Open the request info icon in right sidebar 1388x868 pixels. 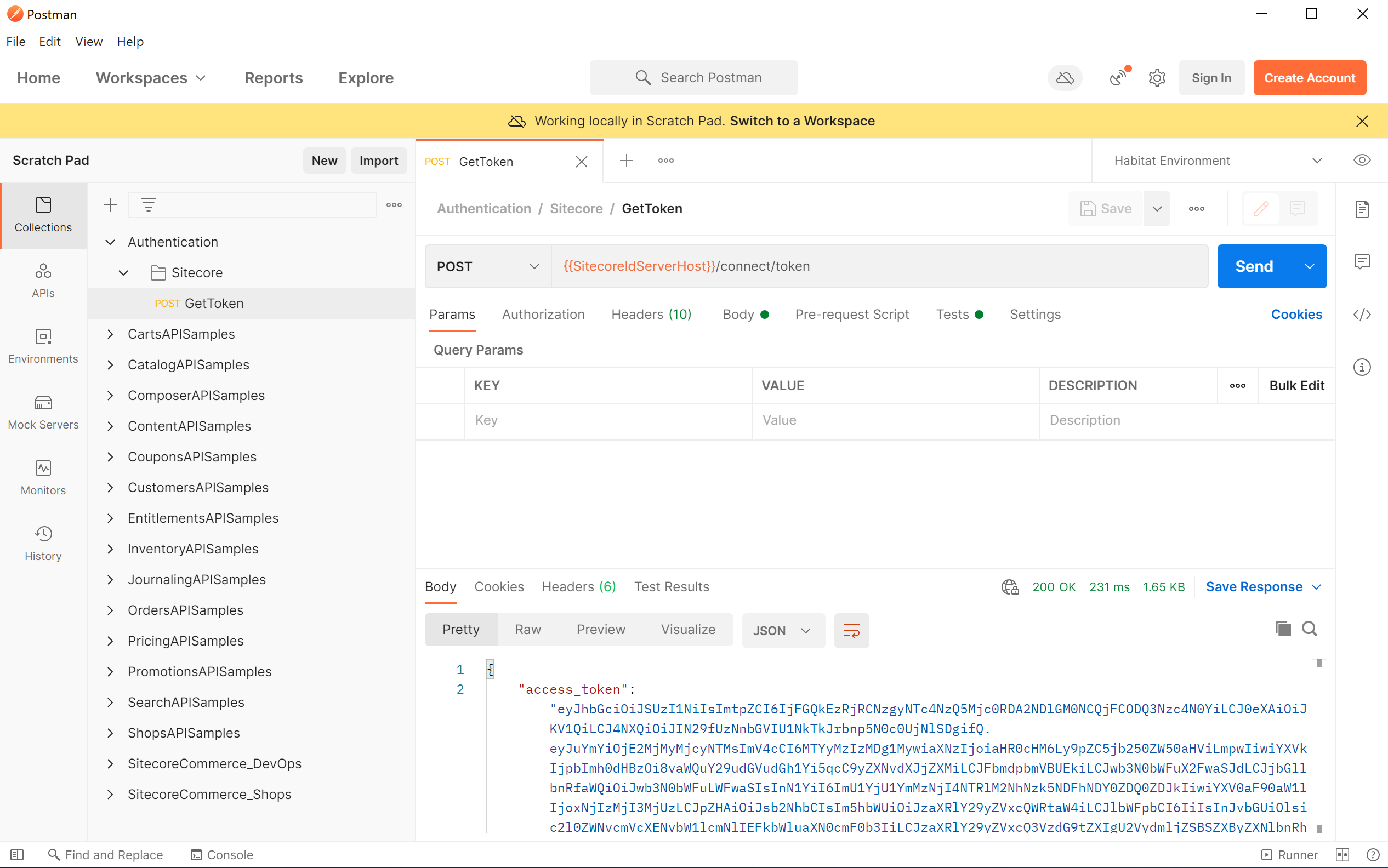pyautogui.click(x=1362, y=367)
